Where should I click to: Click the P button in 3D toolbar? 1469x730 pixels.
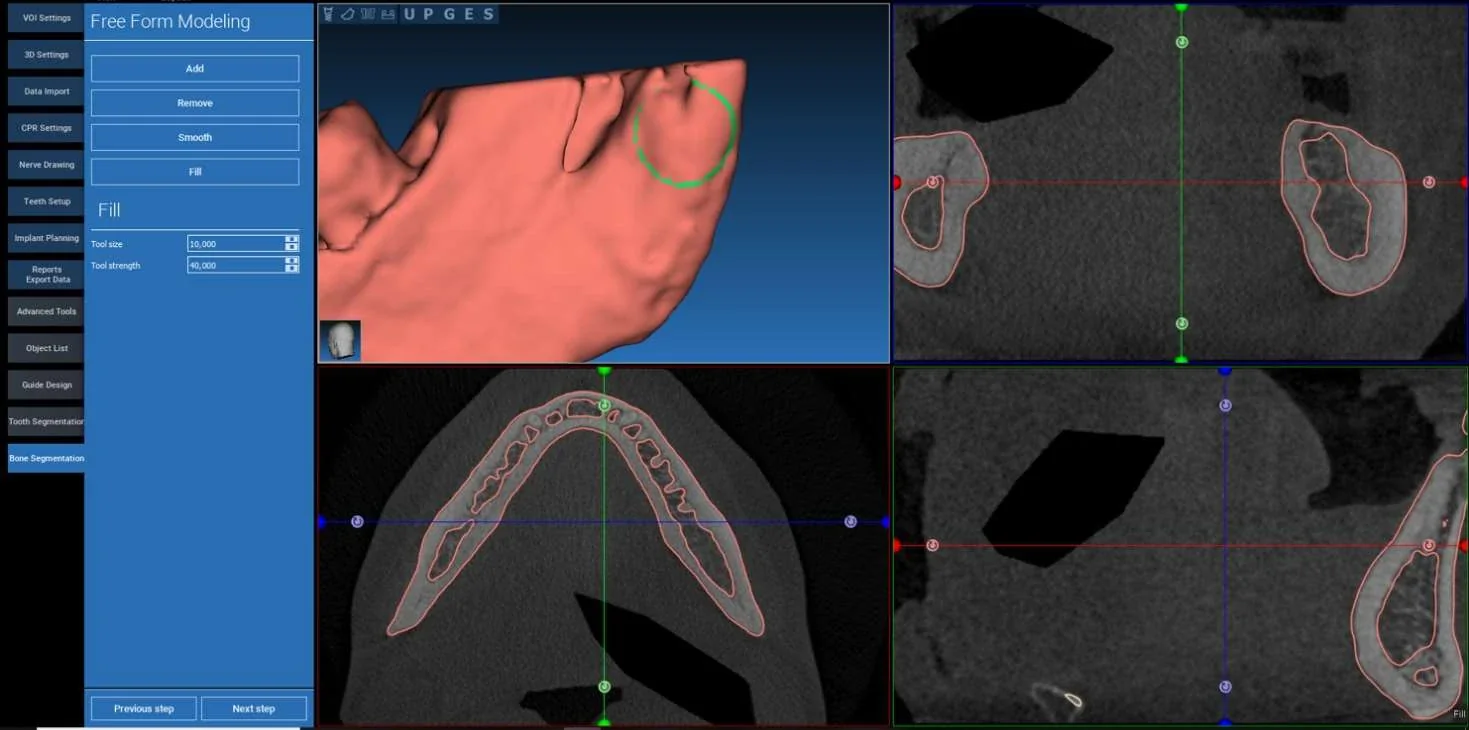tap(429, 14)
